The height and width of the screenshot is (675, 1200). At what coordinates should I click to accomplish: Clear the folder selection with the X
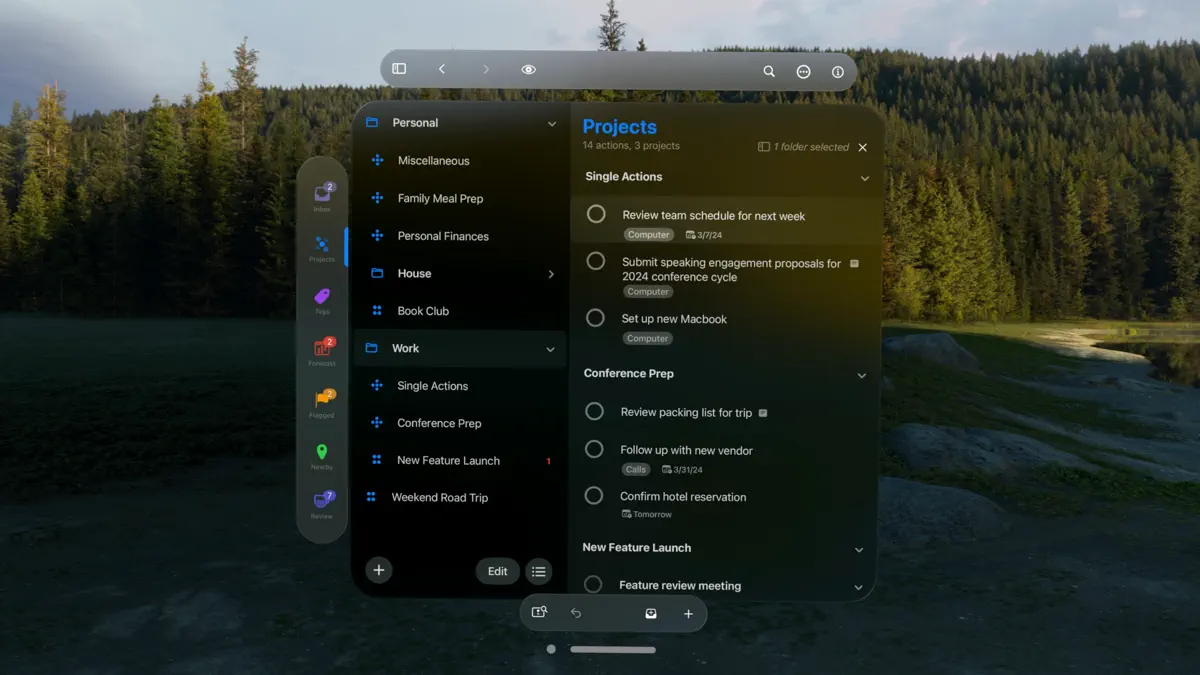(862, 147)
